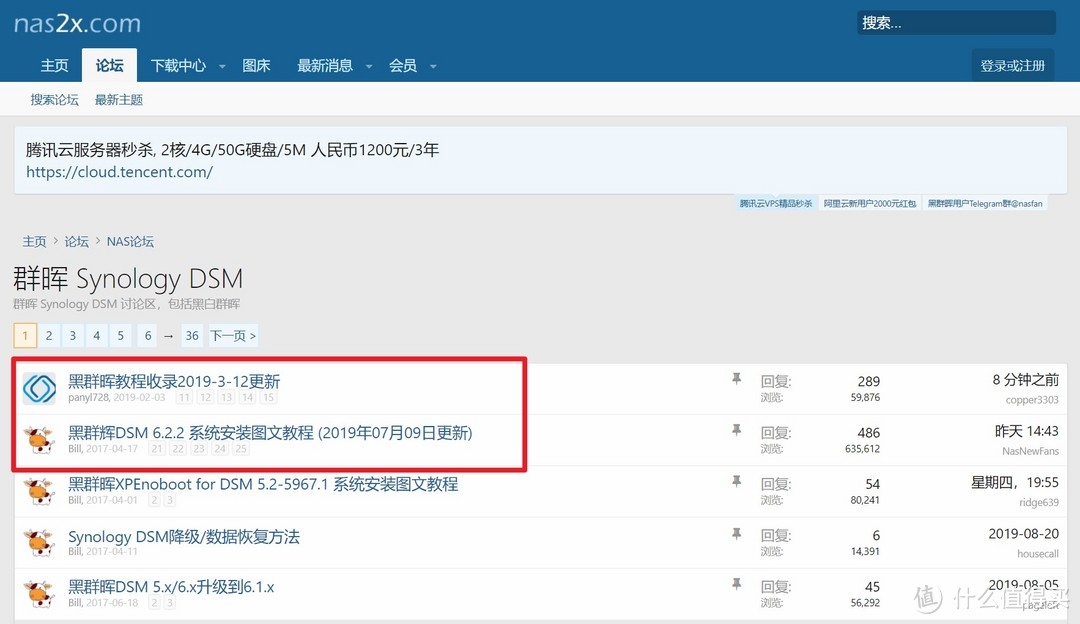
Task: Click avatar beside 黑群晖XPEnoboot for DSM 5.2-5967.1 thread
Action: tap(39, 491)
